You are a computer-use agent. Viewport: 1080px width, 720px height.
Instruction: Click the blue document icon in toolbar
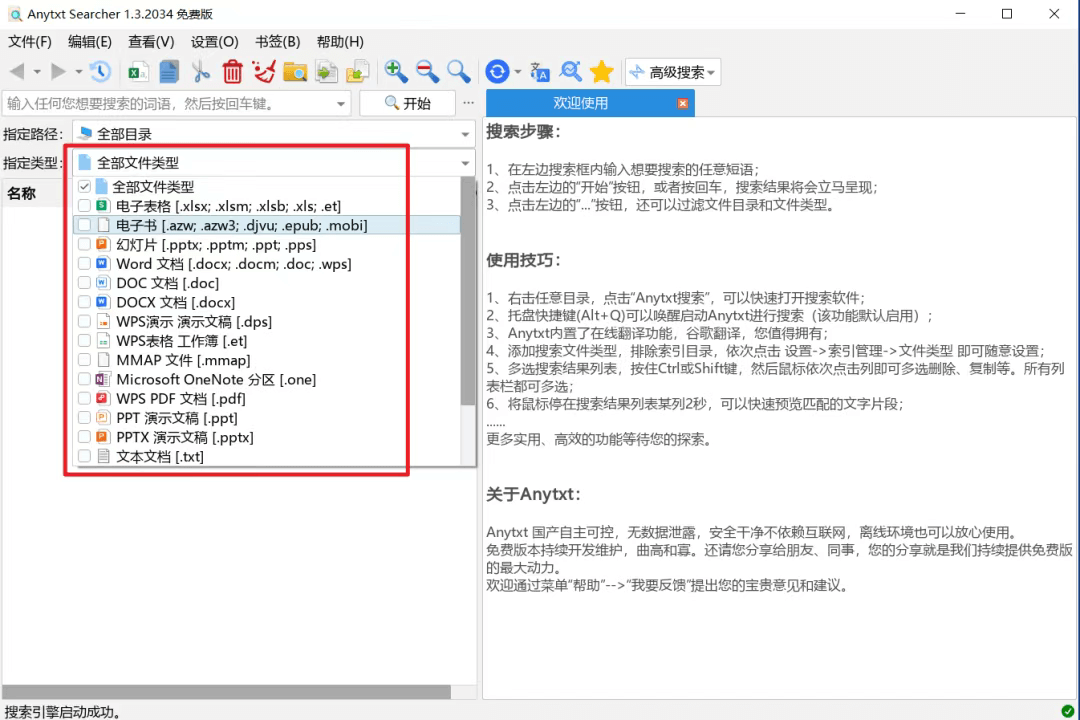click(x=169, y=72)
